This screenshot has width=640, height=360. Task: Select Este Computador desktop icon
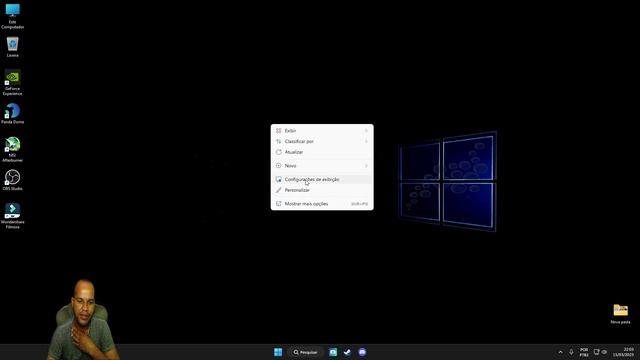(x=13, y=16)
